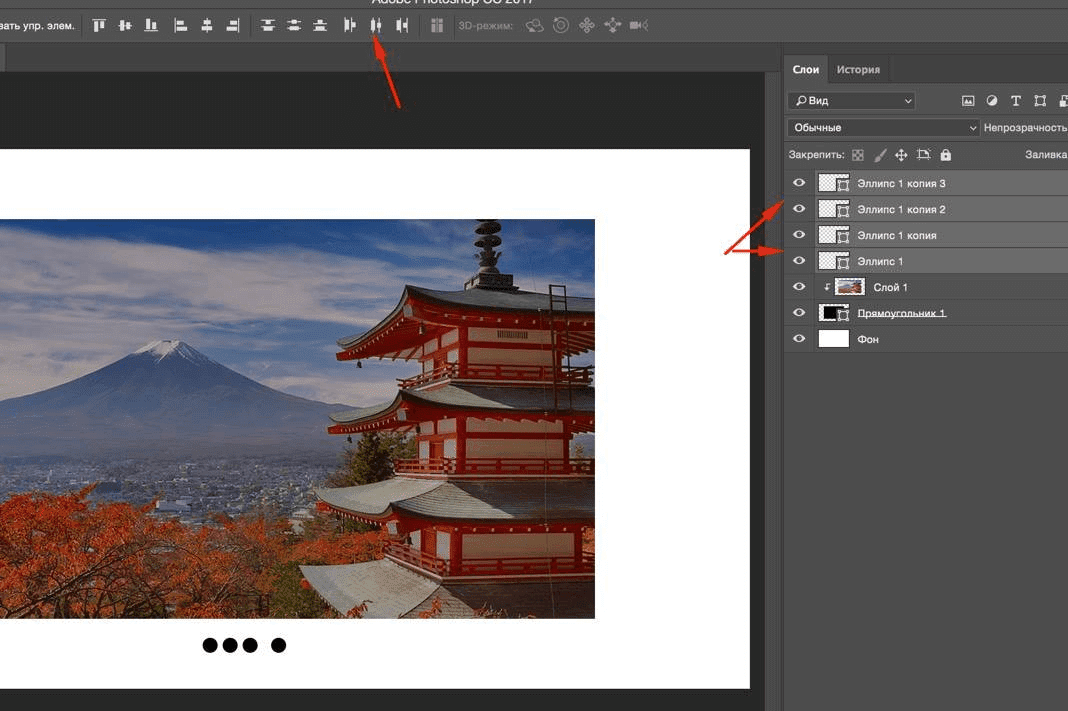Click the Эллипс 1 копия 2 layer name
This screenshot has width=1068, height=711.
tap(901, 209)
